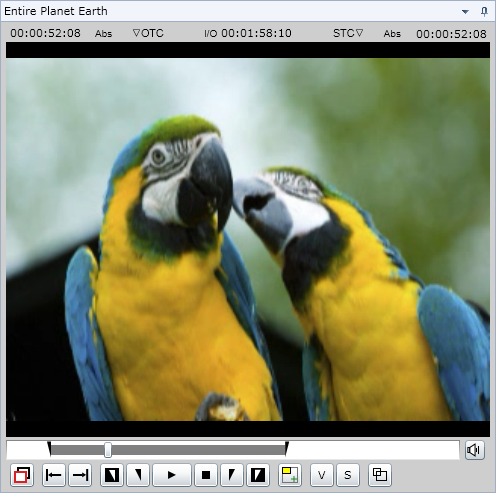Click the red overlapping squares icon
496x493 pixels.
[22, 475]
